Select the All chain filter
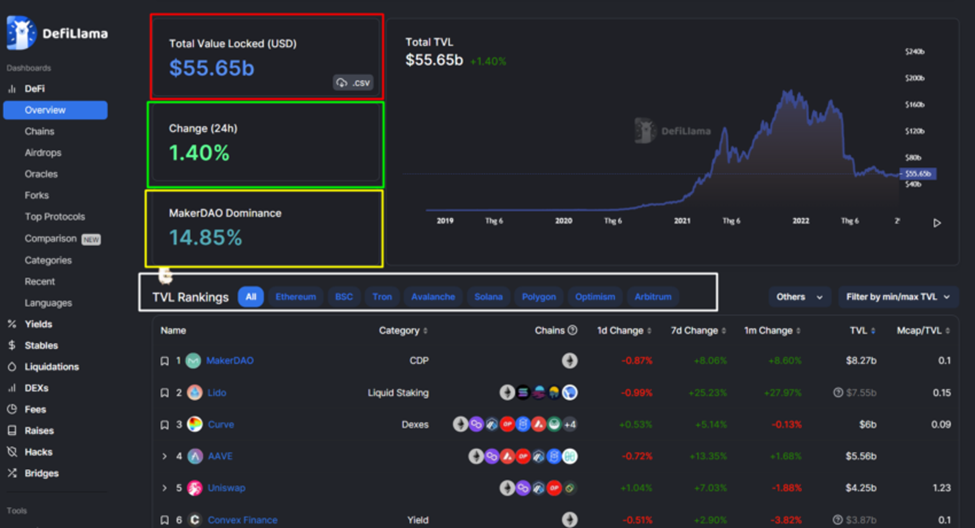This screenshot has width=975, height=528. click(251, 297)
